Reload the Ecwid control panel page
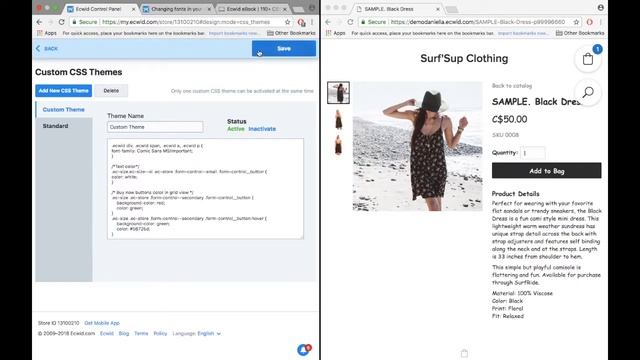640x360 pixels. (61, 22)
